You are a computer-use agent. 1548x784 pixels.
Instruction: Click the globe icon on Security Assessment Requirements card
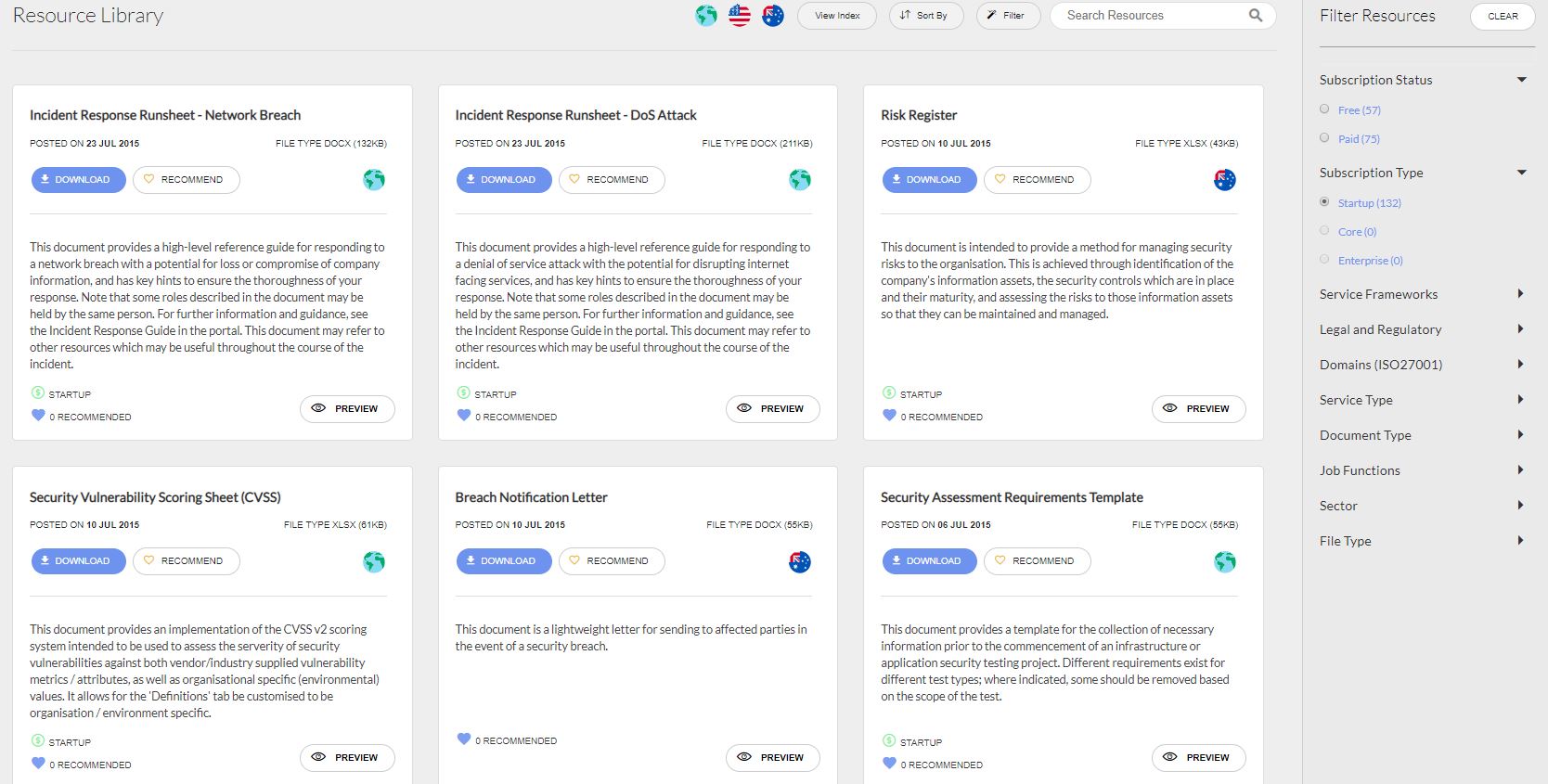coord(1225,561)
